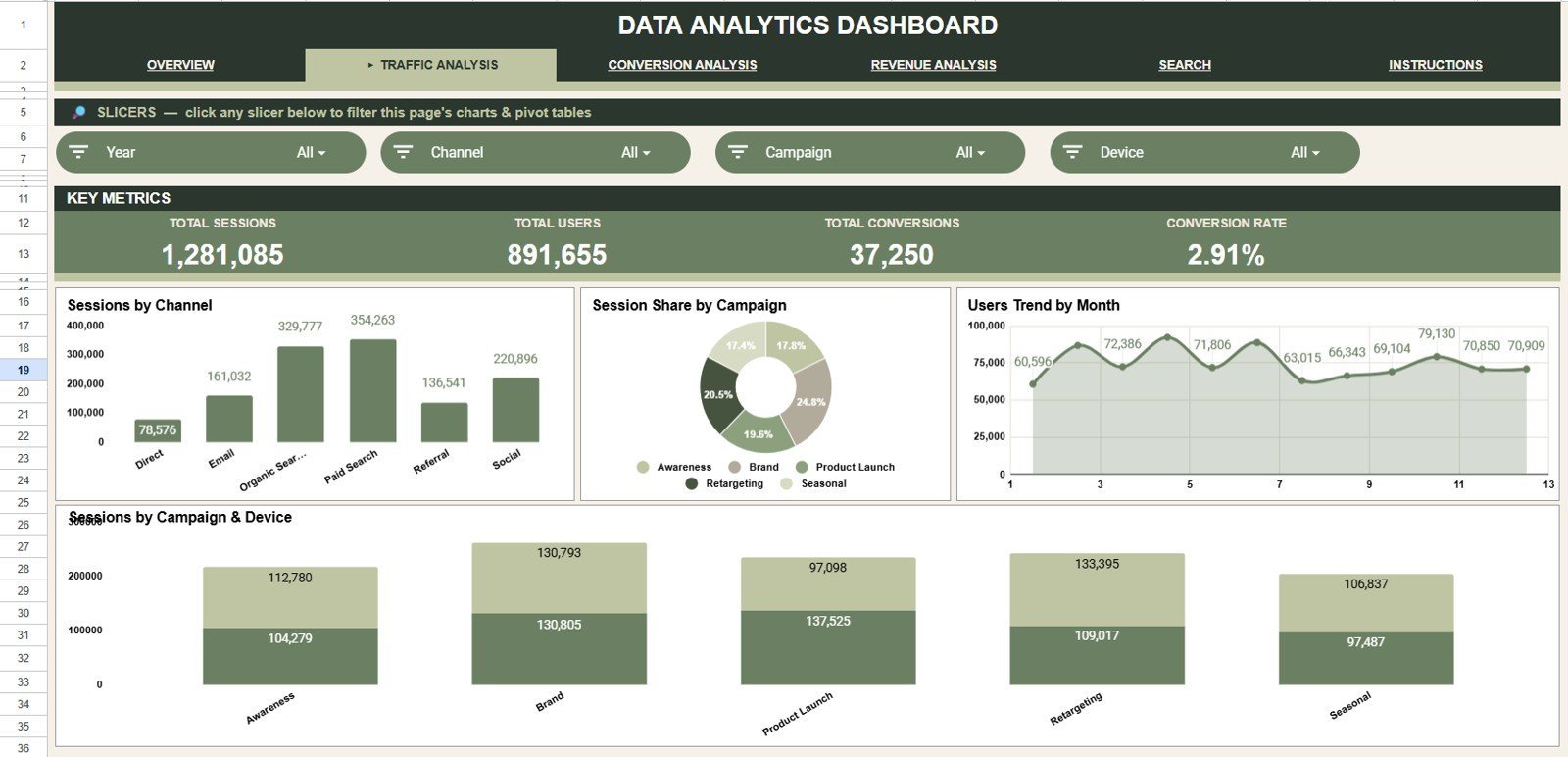Click the 24.8% donut slice
The image size is (1568, 757).
[x=812, y=402]
